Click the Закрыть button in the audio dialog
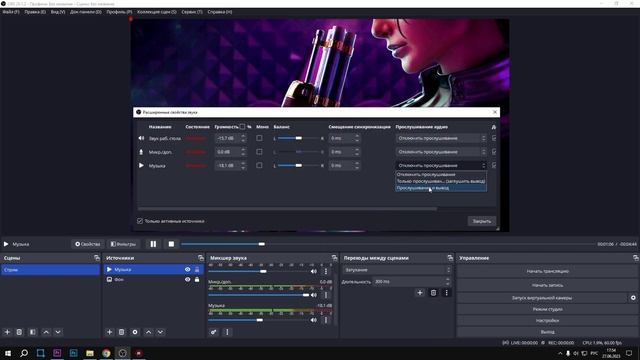 [x=482, y=221]
